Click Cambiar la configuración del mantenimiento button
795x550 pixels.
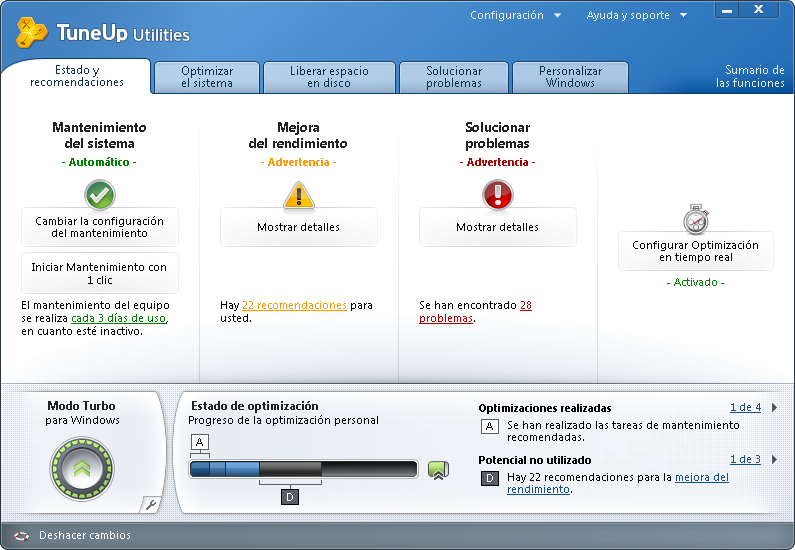[100, 227]
